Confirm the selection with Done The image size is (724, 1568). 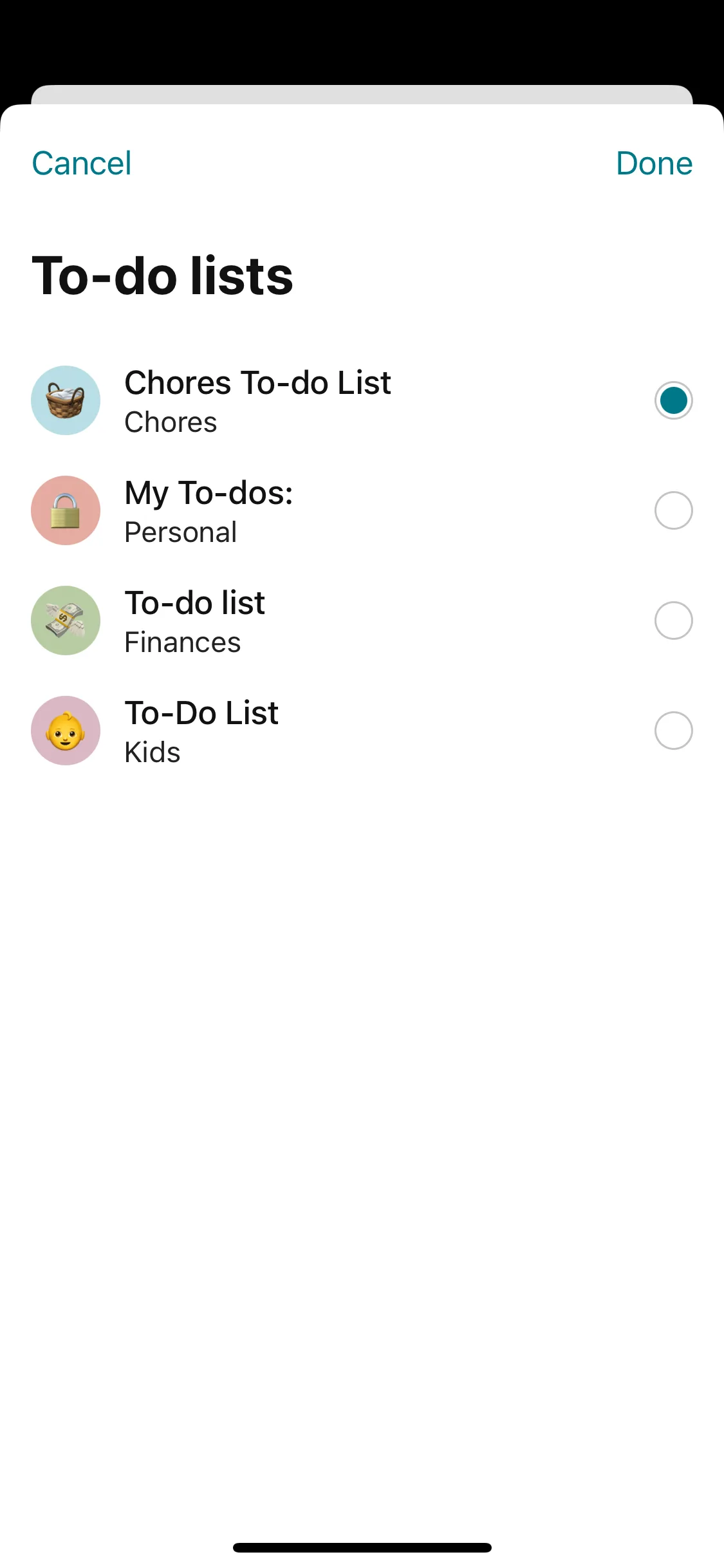point(654,163)
